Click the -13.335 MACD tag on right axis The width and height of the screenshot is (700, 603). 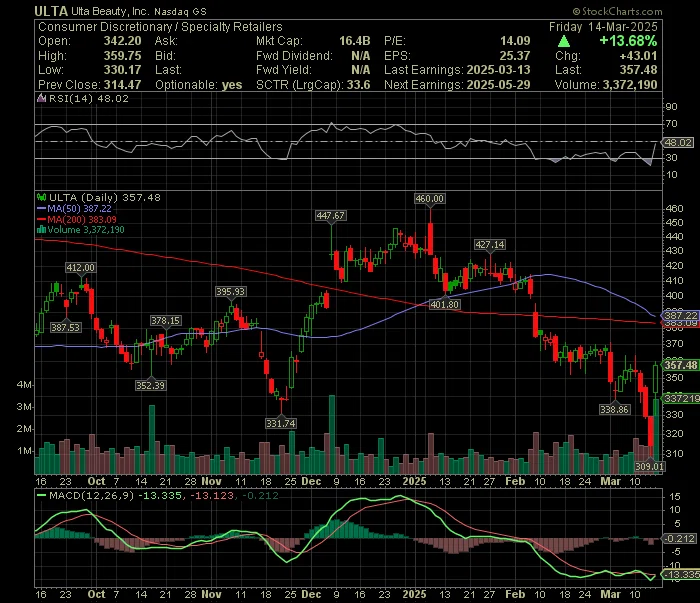(681, 574)
